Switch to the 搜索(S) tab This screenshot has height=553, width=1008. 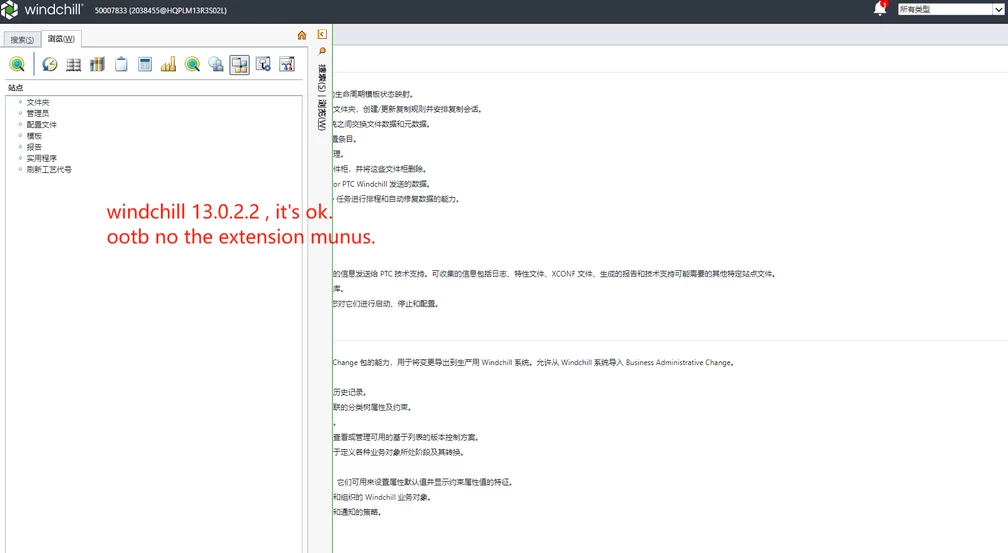[22, 40]
